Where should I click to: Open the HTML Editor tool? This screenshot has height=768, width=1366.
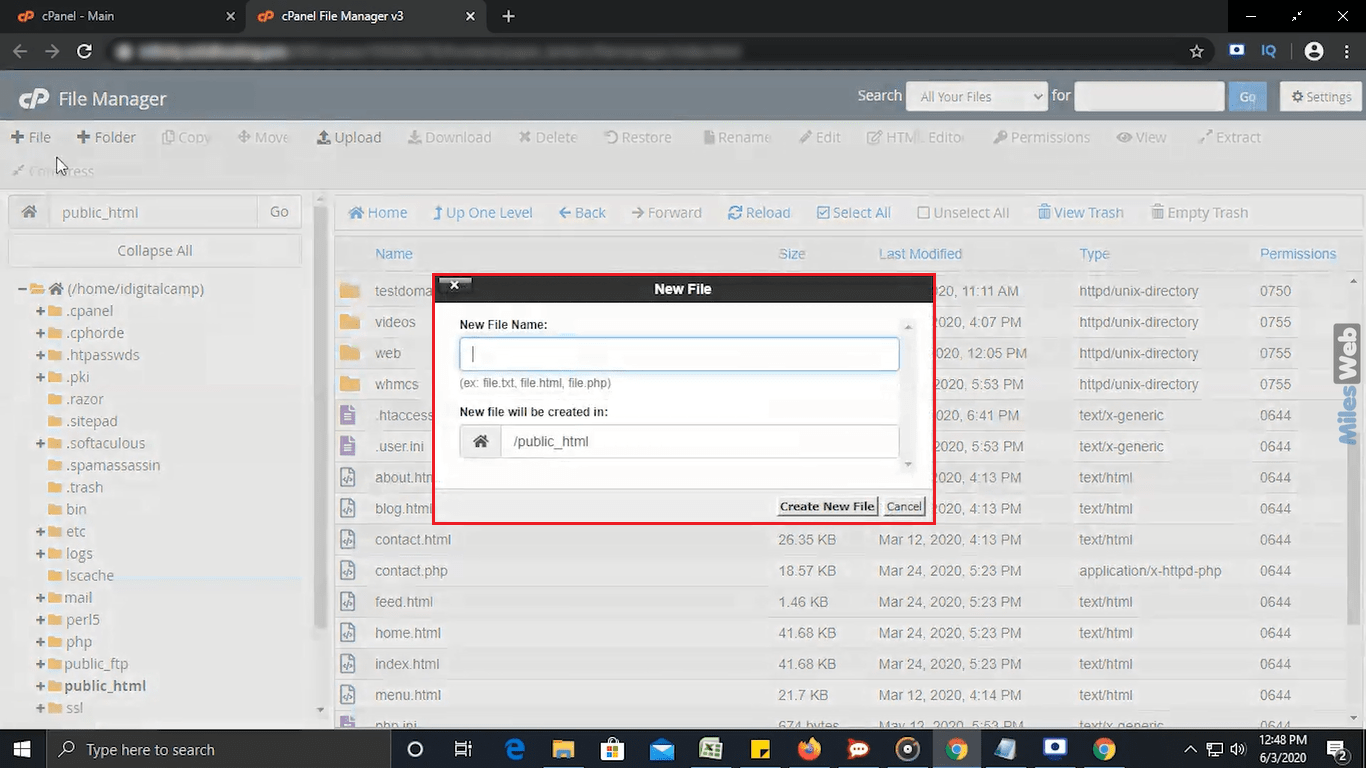pyautogui.click(x=916, y=137)
